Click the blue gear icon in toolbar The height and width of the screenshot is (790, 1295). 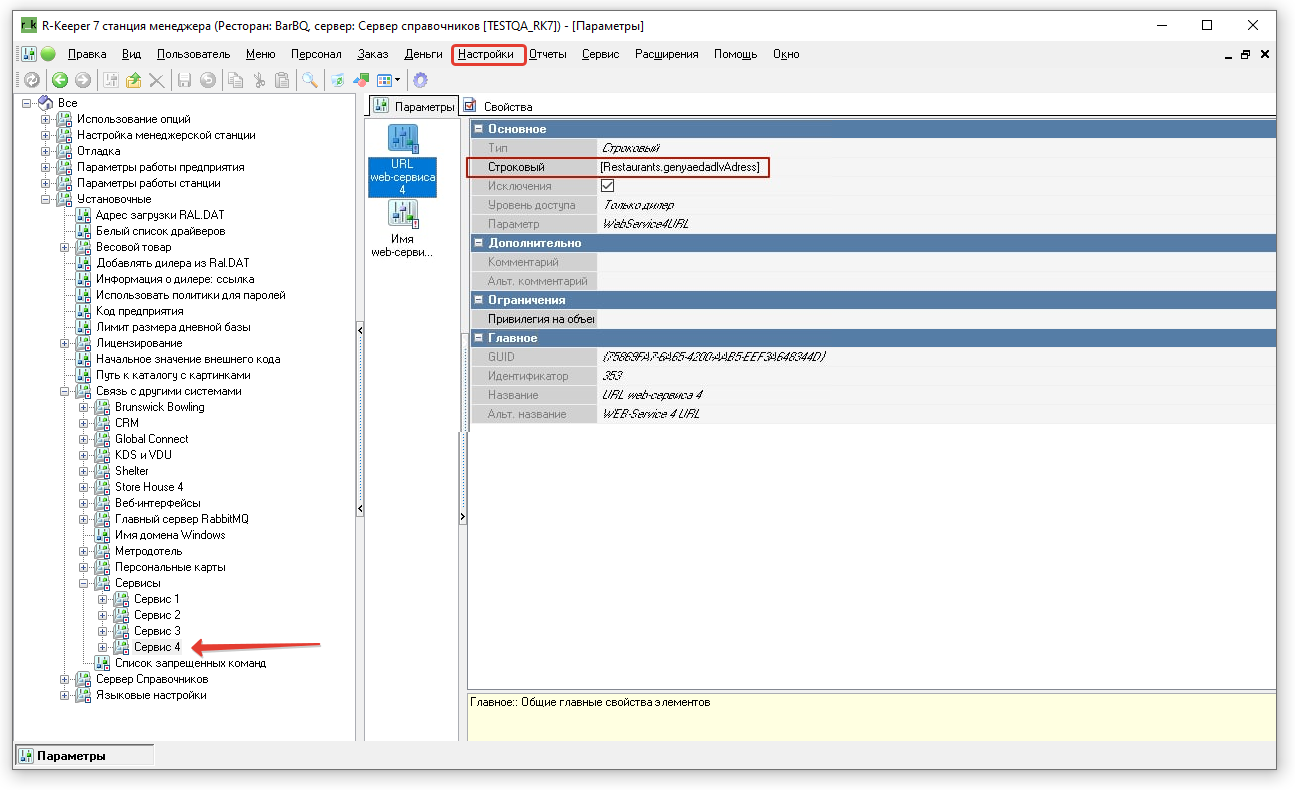pos(420,80)
